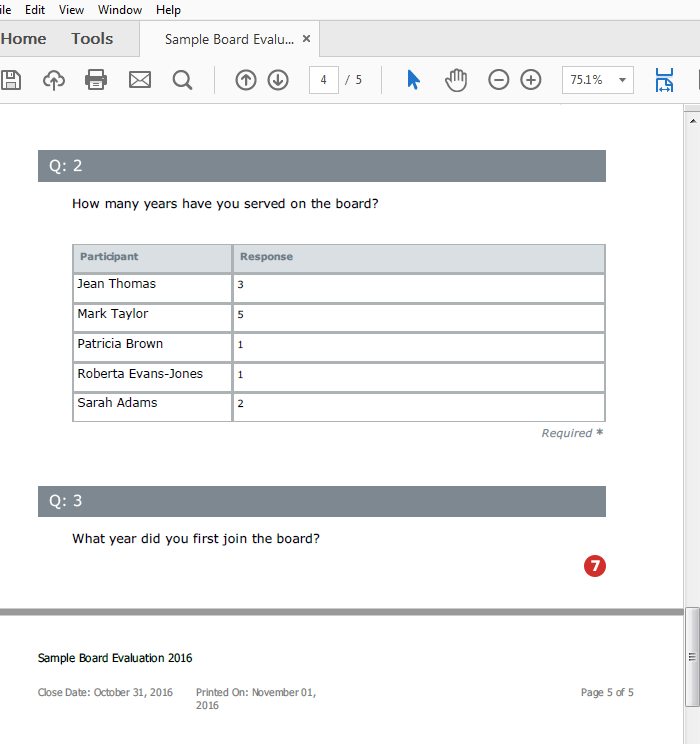700x744 pixels.
Task: Click the Save file icon
Action: [x=9, y=80]
